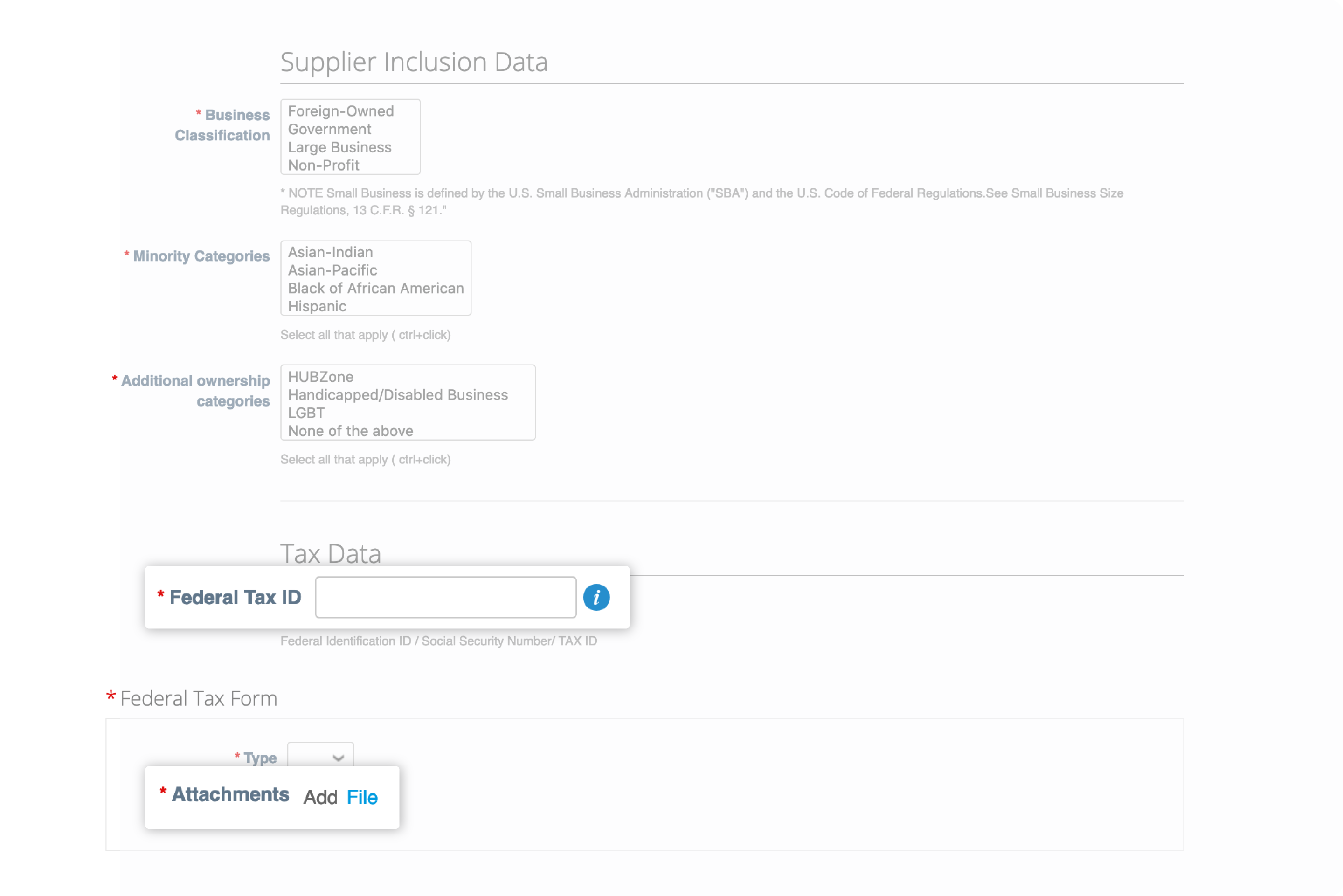Click the Type dropdown chevron arrow
The width and height of the screenshot is (1343, 896).
[338, 758]
